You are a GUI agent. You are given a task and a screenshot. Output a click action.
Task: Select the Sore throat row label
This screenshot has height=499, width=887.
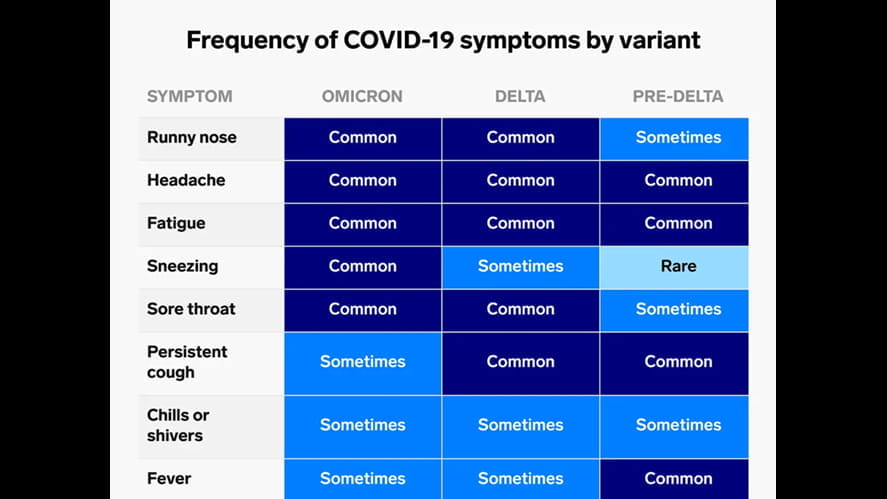point(191,309)
